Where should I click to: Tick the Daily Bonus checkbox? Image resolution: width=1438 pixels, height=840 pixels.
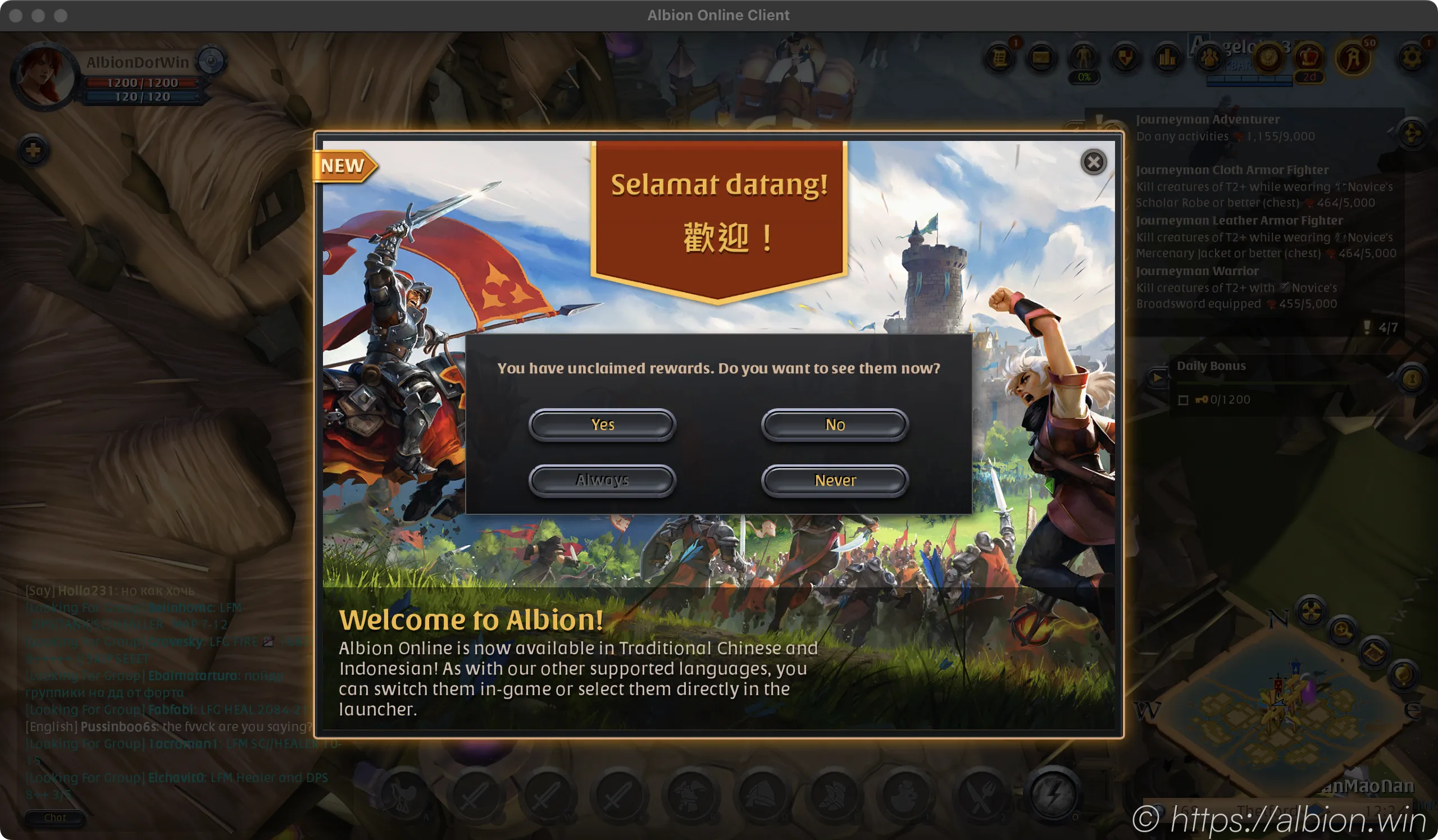1183,400
